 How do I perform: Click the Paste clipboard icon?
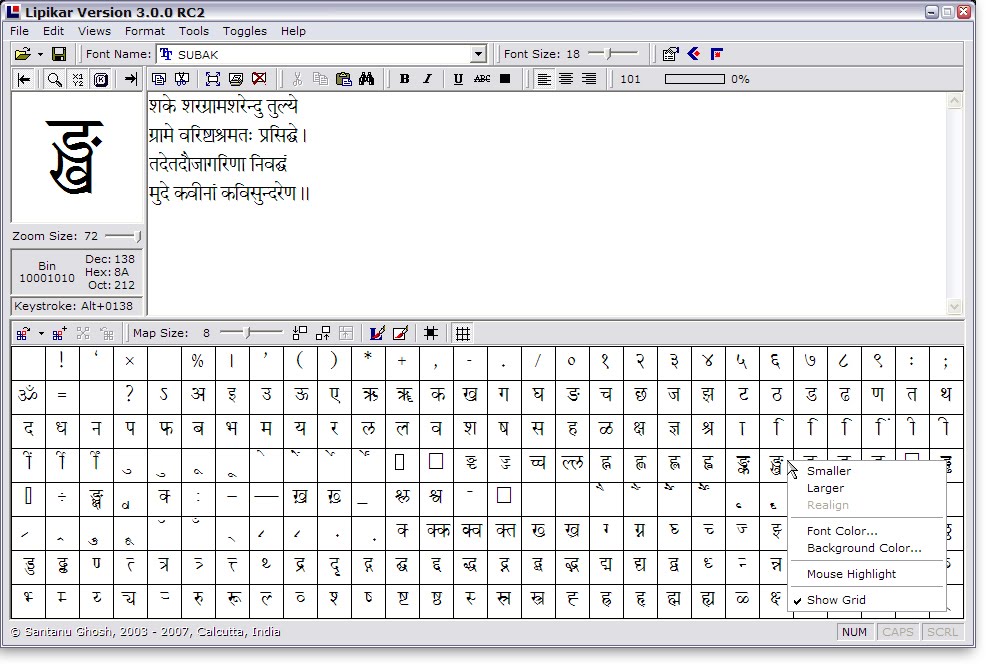[x=344, y=79]
